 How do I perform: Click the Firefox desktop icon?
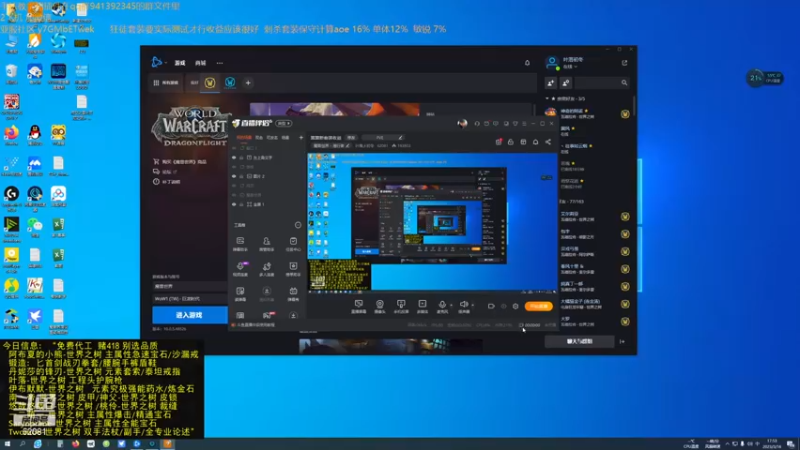(11, 135)
